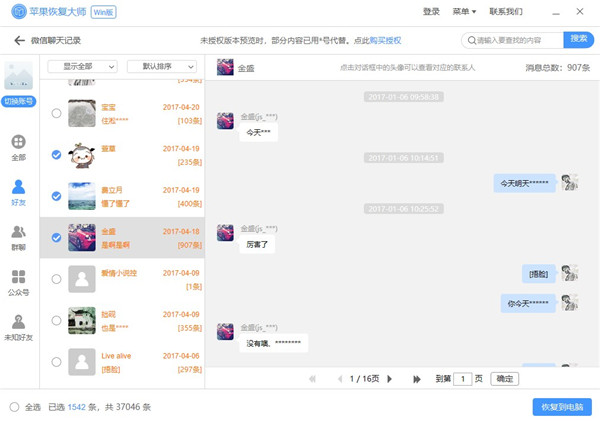Click own avatar beside 你今天 message
The image size is (600, 421).
pos(569,302)
